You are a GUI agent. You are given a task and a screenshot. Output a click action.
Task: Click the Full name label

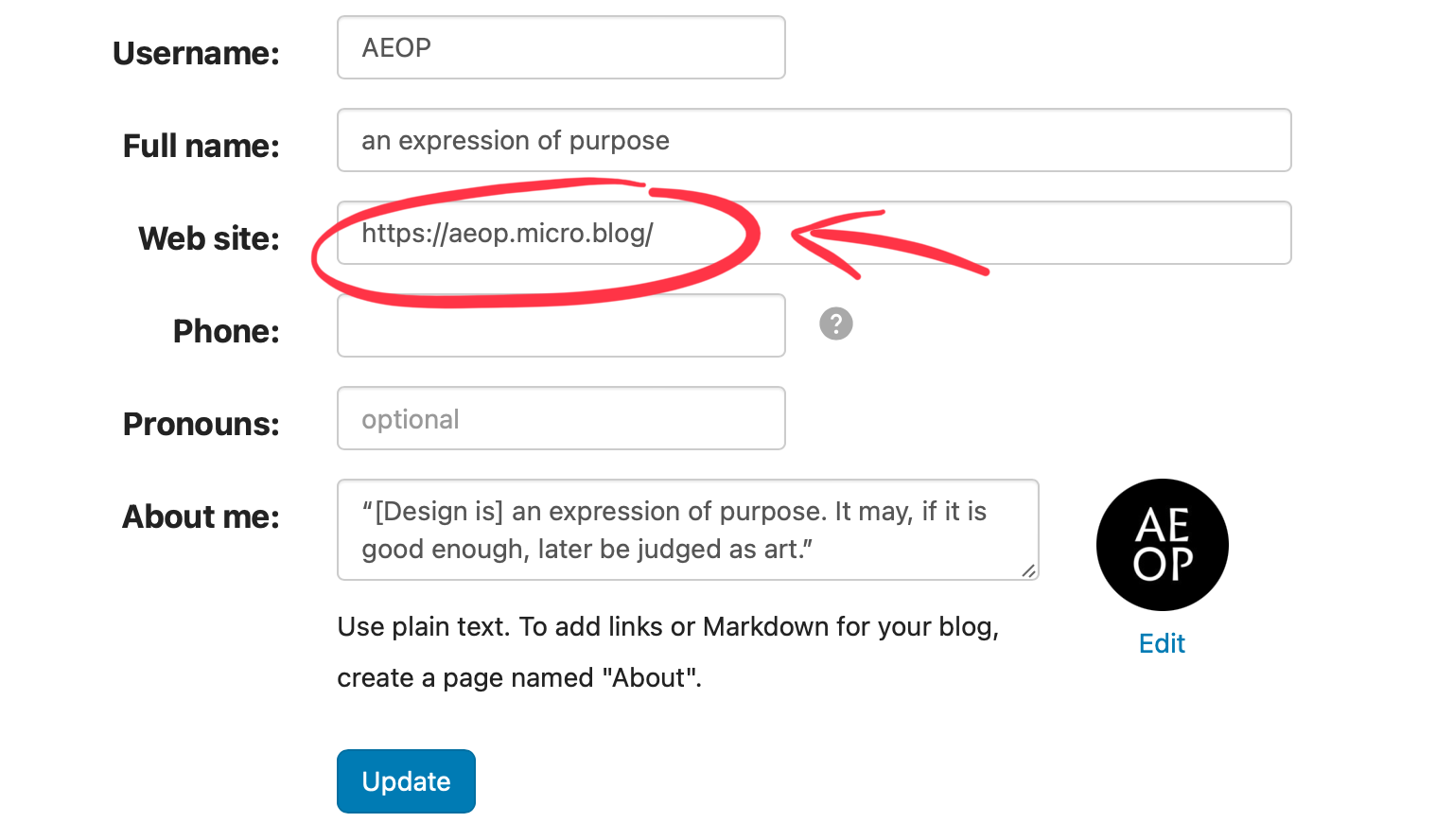201,146
